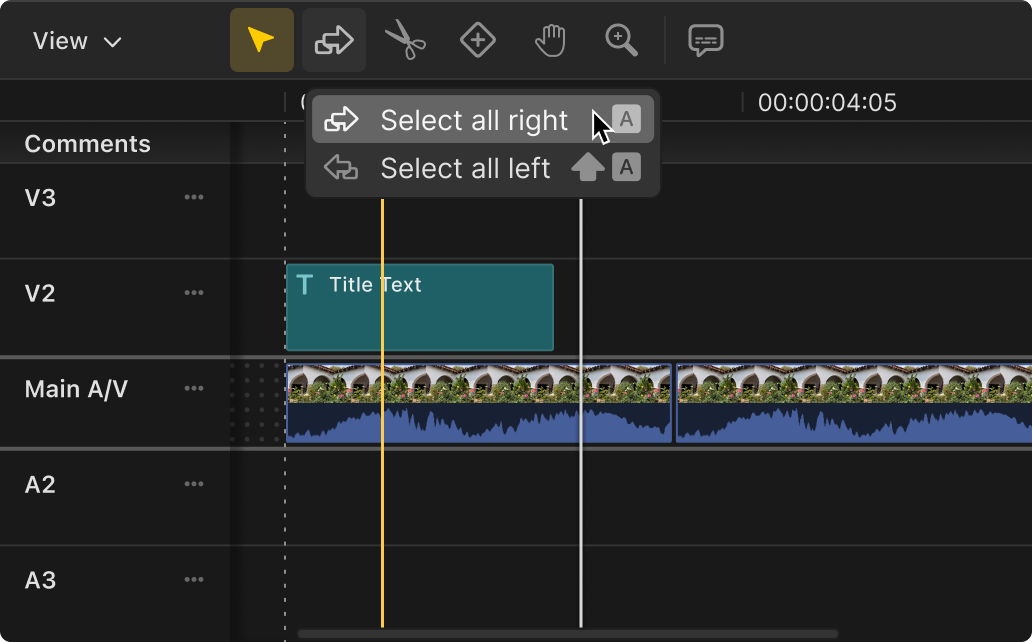Click the dotted handle beside Main A/V
The image size is (1033, 642).
click(257, 403)
